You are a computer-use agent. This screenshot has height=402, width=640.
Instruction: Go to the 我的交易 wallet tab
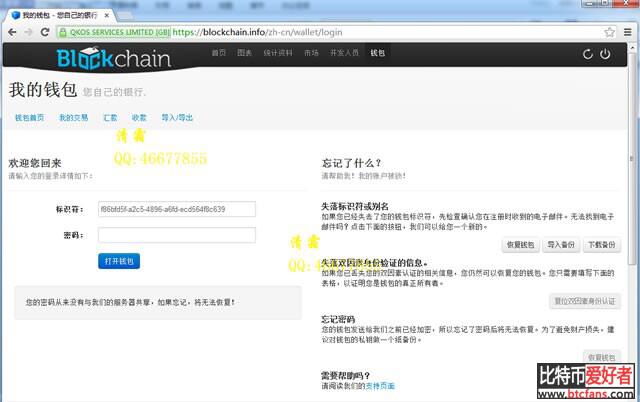pos(73,118)
